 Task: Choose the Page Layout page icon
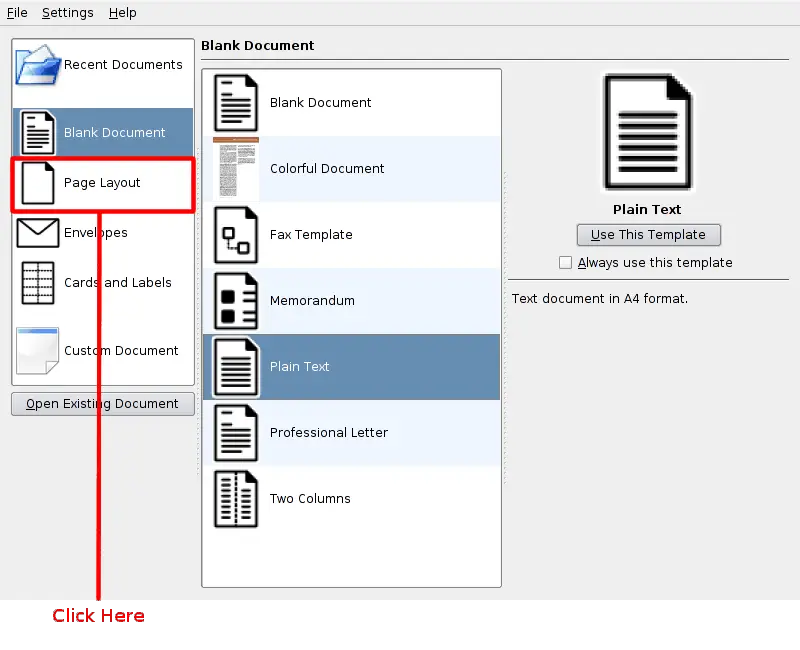(x=38, y=183)
